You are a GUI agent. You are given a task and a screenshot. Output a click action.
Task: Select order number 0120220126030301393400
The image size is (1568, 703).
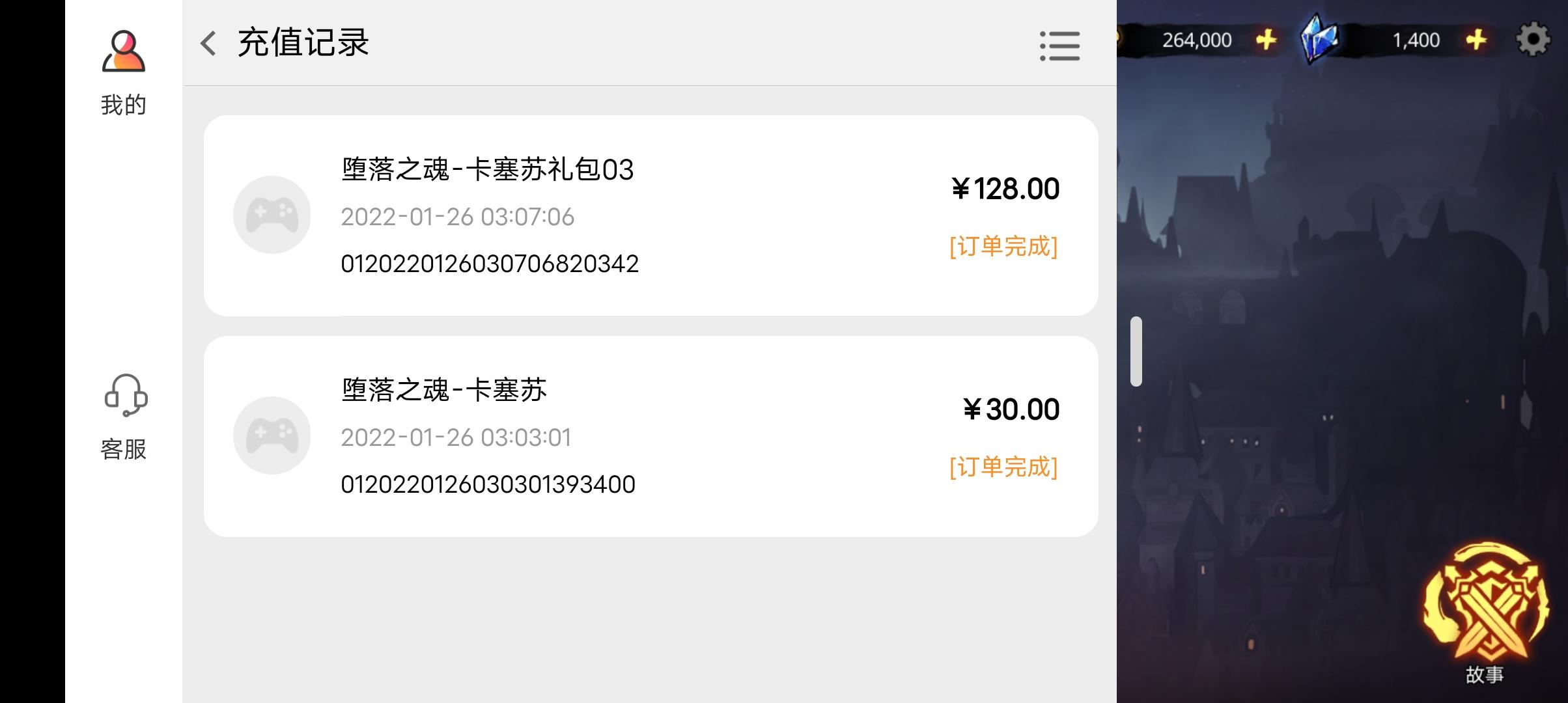pyautogui.click(x=488, y=484)
